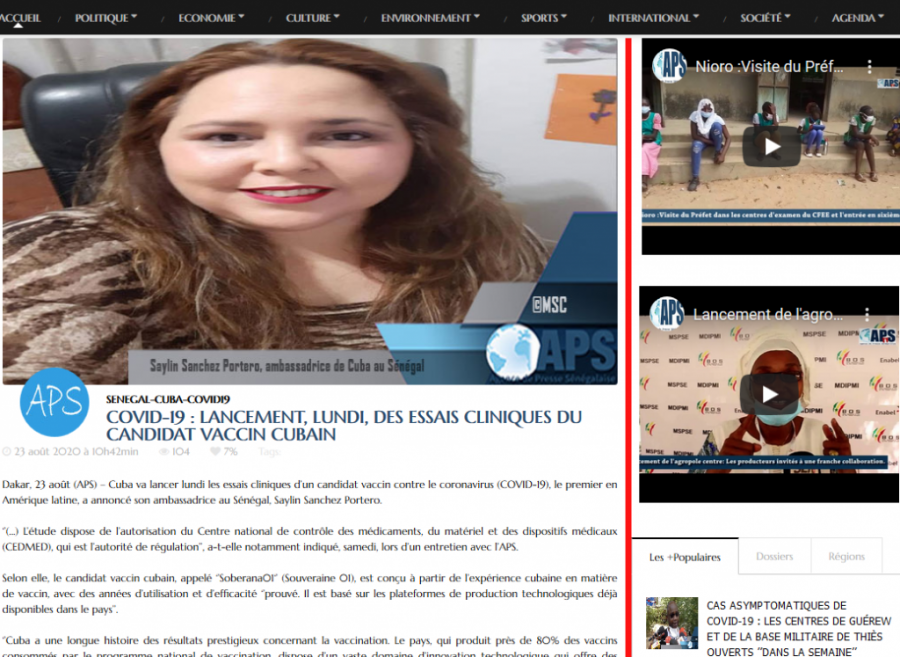Expand the AGENDA dropdown arrow

coord(880,17)
